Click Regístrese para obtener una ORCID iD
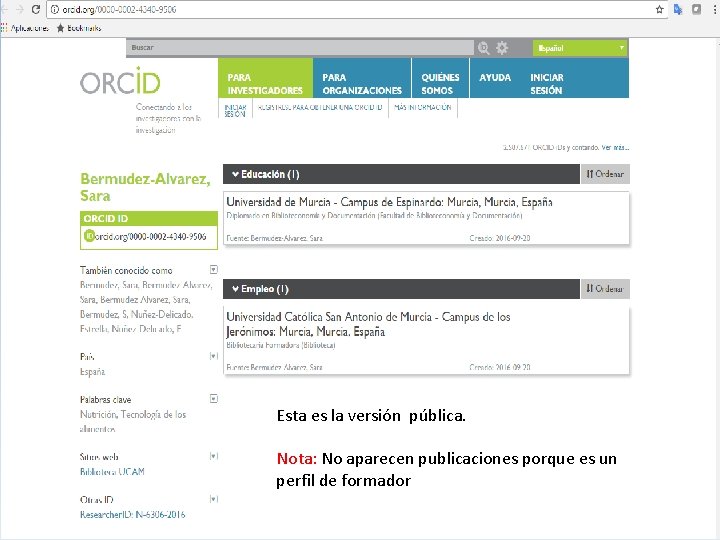Viewport: 720px width, 540px height. [320, 107]
